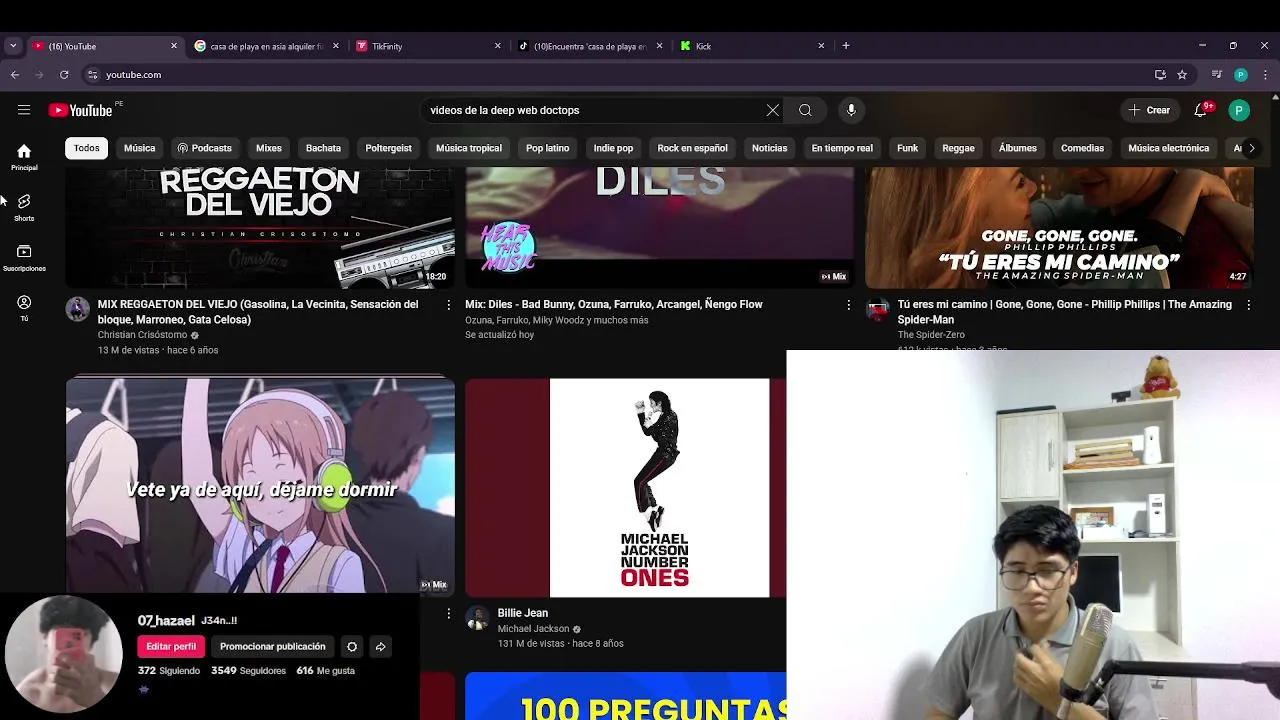1280x720 pixels.
Task: Clear the search query with the X icon
Action: point(773,110)
